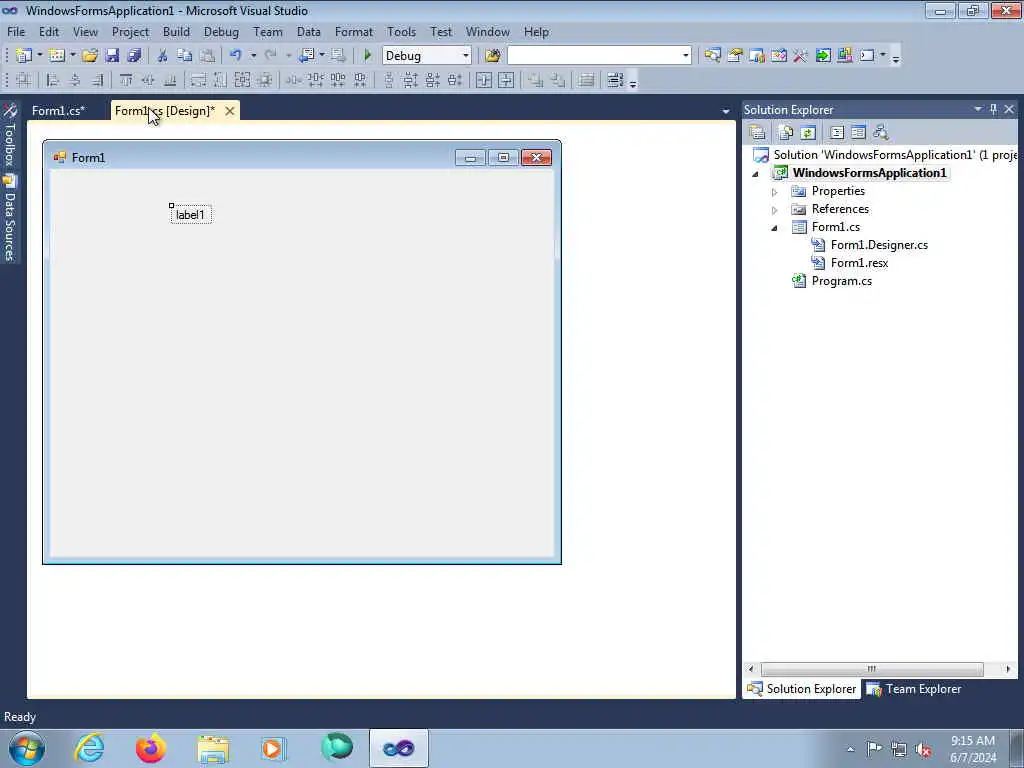Screen dimensions: 1024x768
Task: Click Solution Explorer's View Class Diagram icon
Action: pos(881,133)
